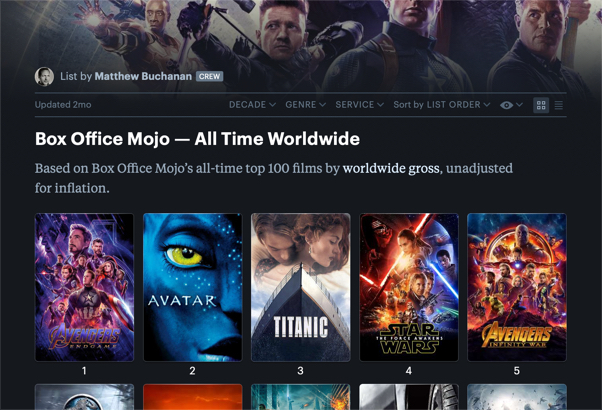The image size is (602, 410).
Task: Open the DECADE filter dropdown
Action: (252, 104)
